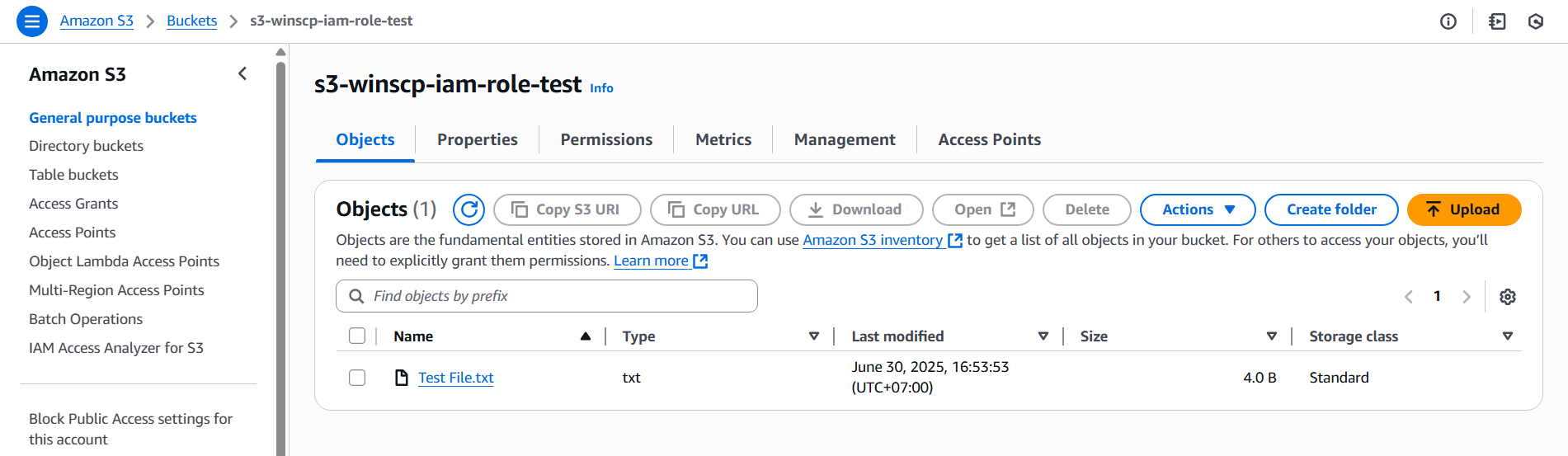
Task: Go to Buckets breadcrumb
Action: pos(191,21)
